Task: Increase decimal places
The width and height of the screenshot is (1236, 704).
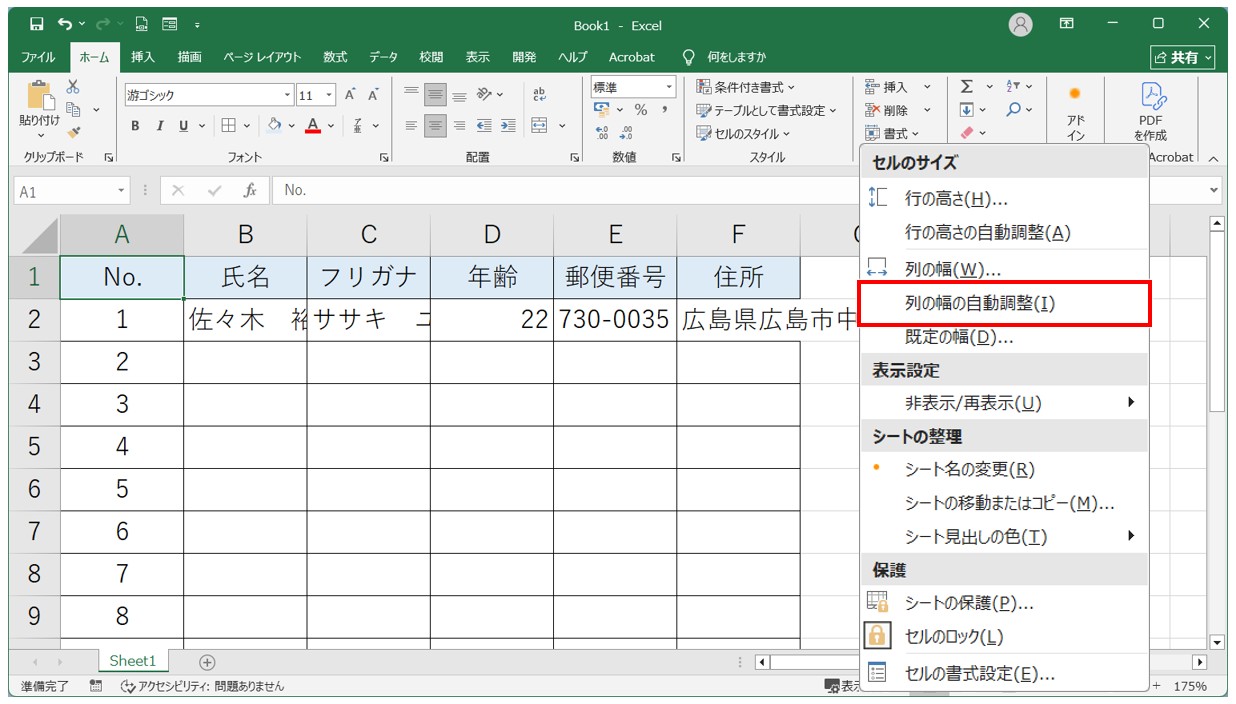Action: pos(602,132)
